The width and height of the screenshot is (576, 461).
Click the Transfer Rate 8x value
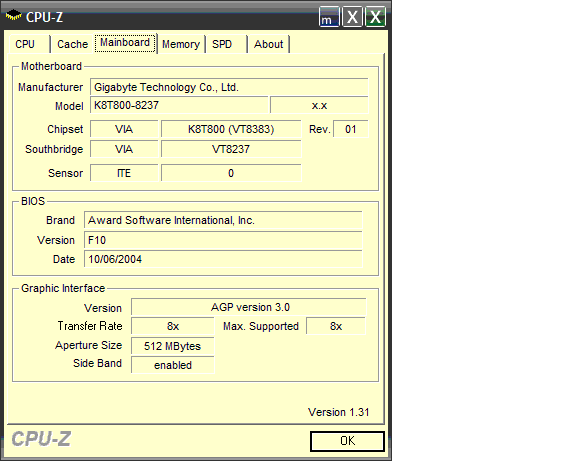tap(173, 326)
